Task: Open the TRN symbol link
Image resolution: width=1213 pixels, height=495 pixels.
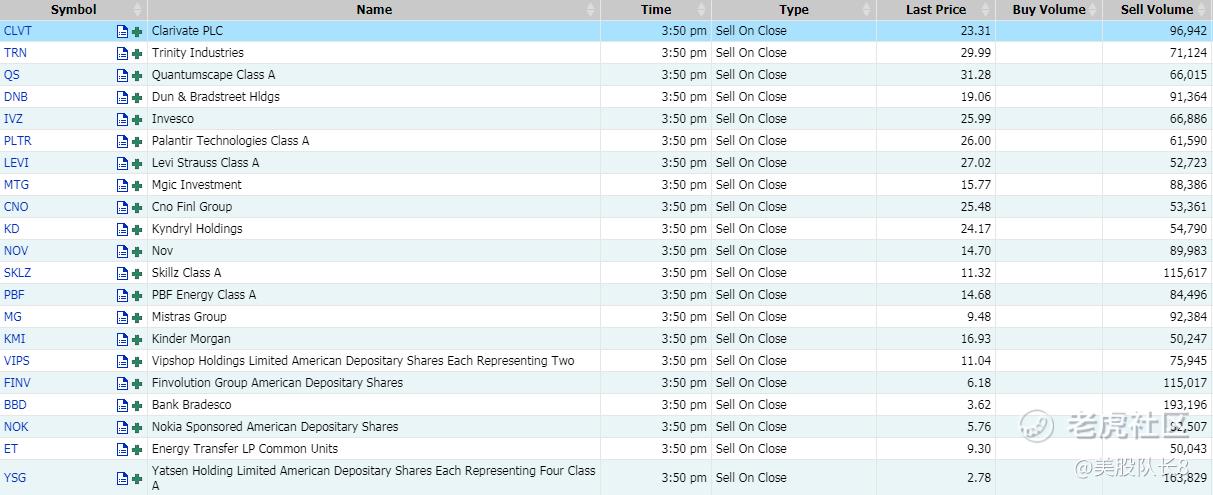Action: pyautogui.click(x=16, y=53)
